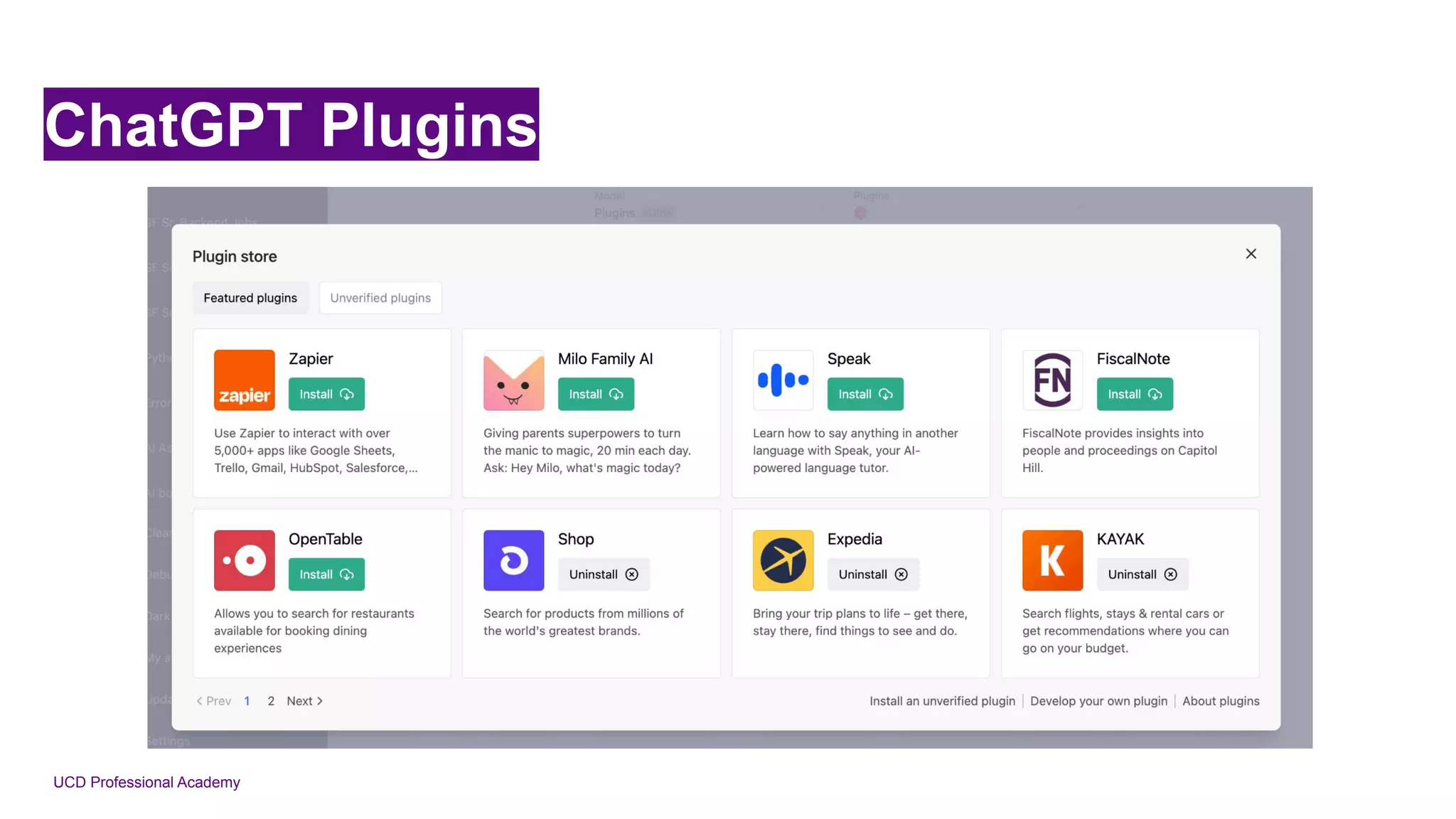Click the Speak plugin title

[849, 359]
